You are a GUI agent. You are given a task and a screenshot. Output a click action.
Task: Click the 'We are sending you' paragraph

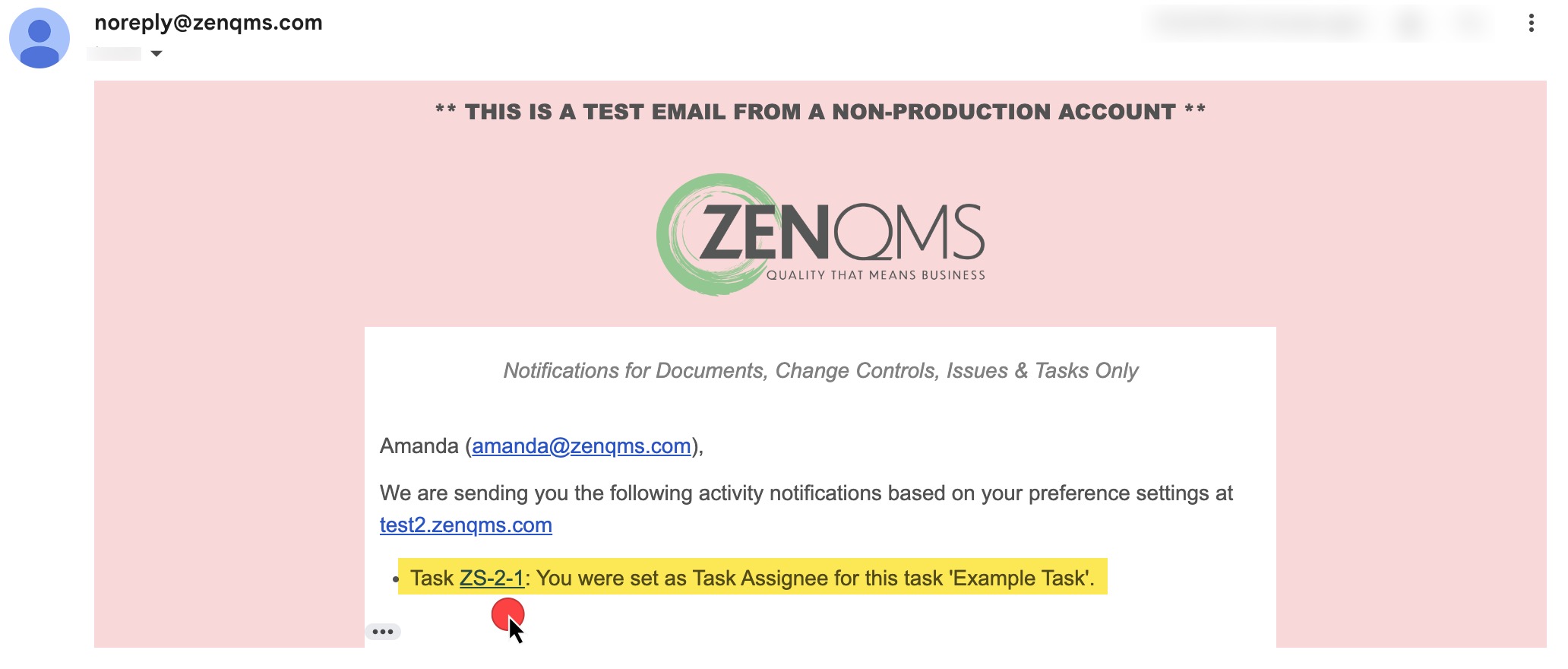coord(806,509)
